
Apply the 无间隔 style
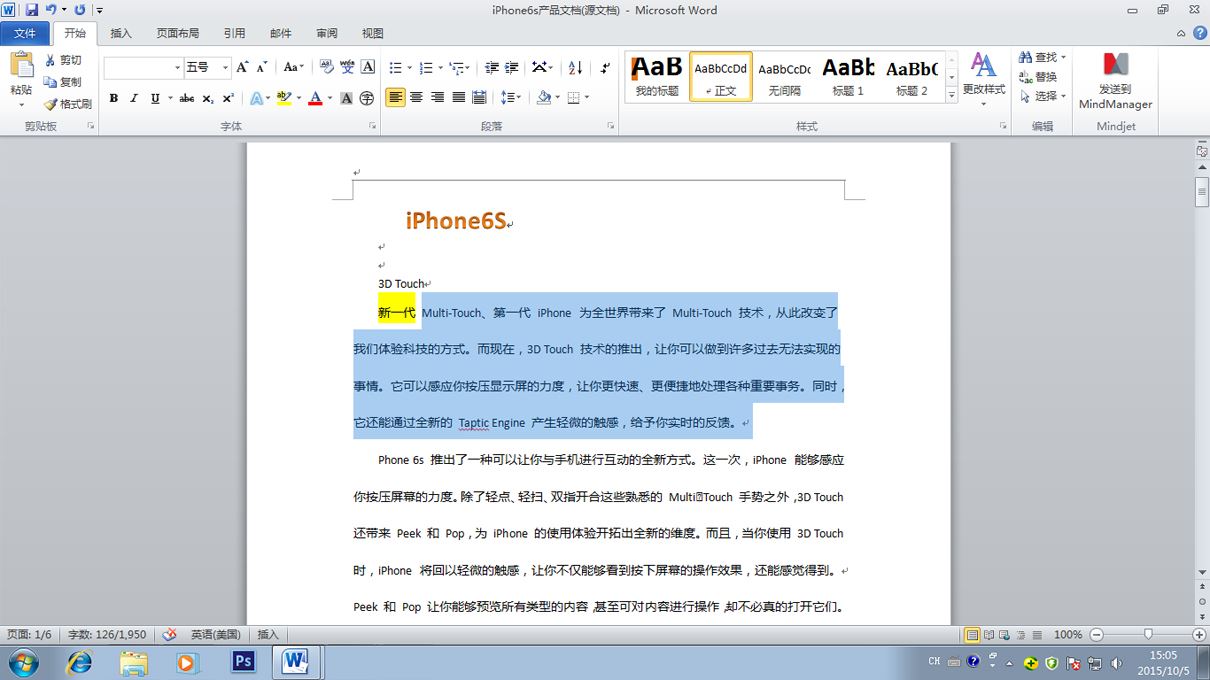pyautogui.click(x=784, y=76)
